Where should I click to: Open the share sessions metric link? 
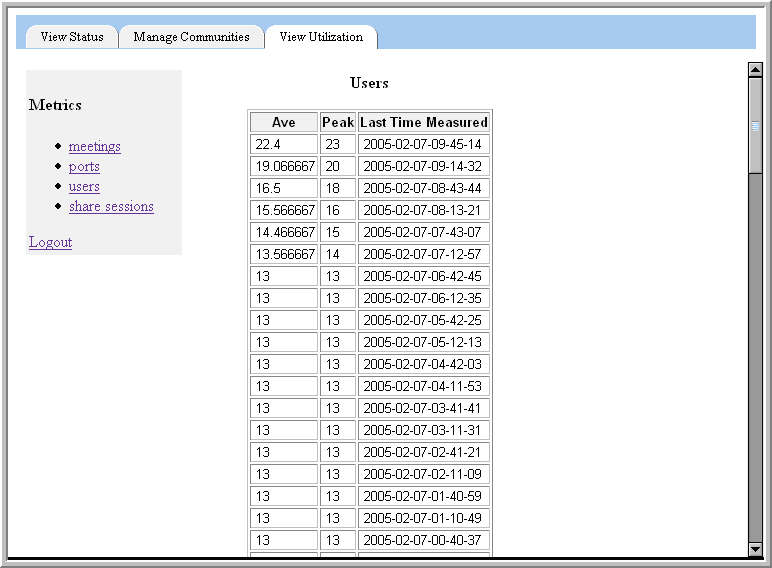click(x=111, y=206)
